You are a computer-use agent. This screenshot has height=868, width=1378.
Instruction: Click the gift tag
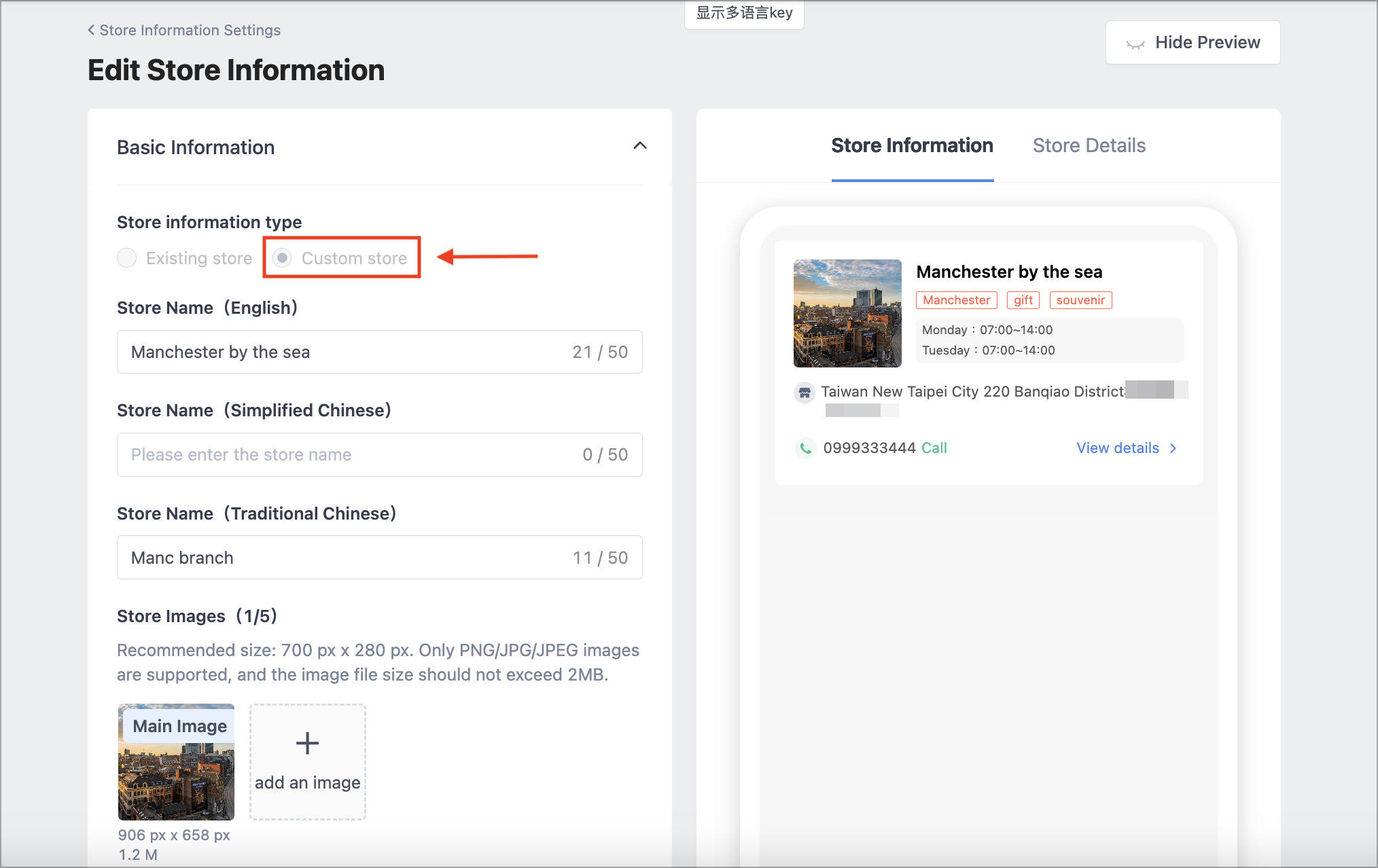(x=1023, y=300)
